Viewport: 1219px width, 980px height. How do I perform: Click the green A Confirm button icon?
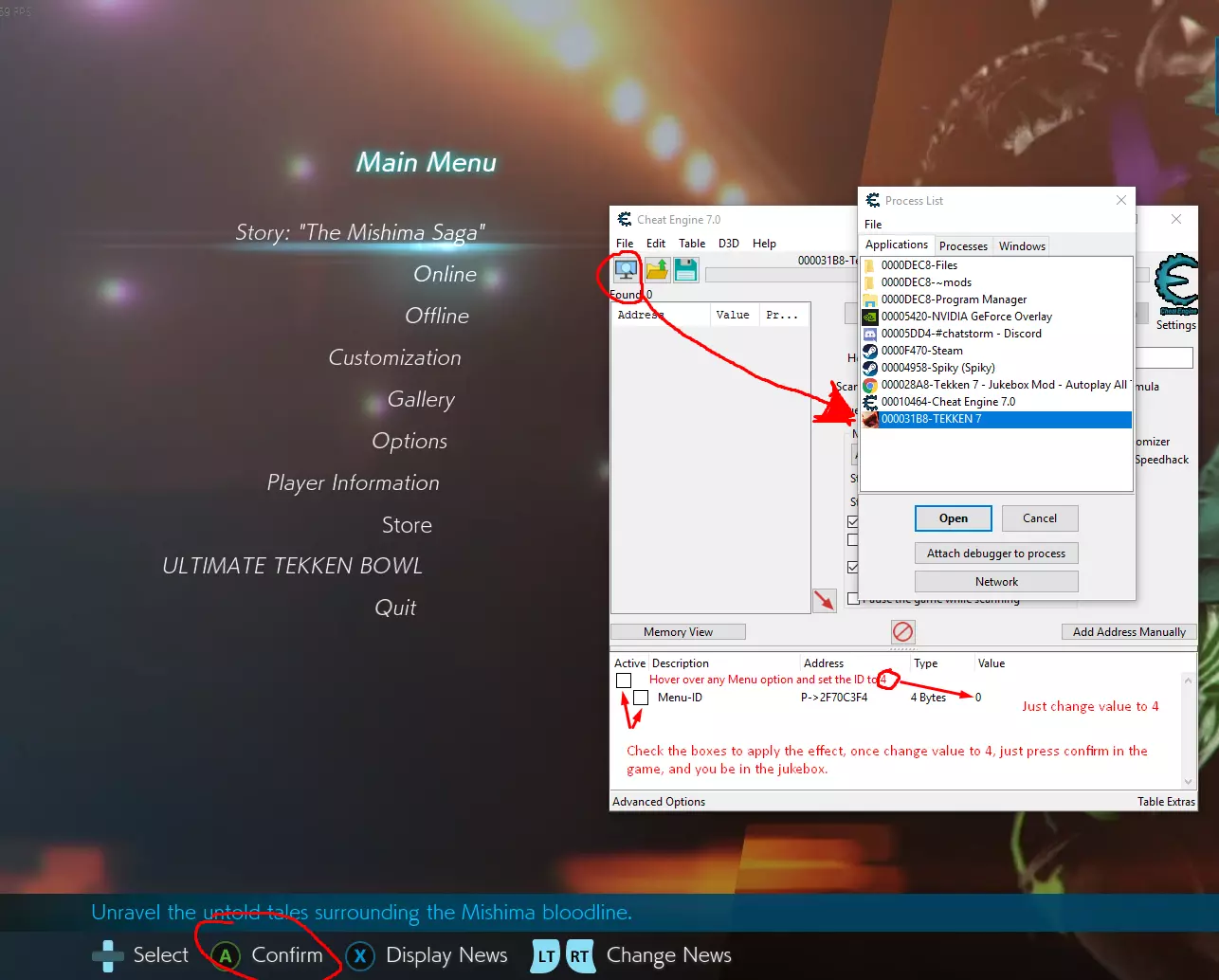(x=226, y=955)
